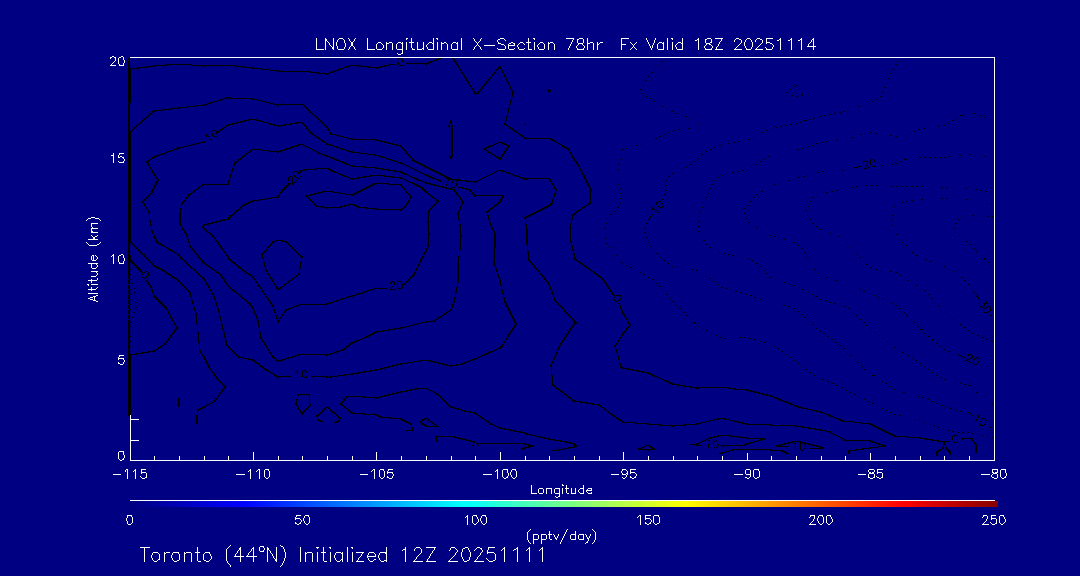
Task: Click the color bar label 50
Action: click(302, 520)
